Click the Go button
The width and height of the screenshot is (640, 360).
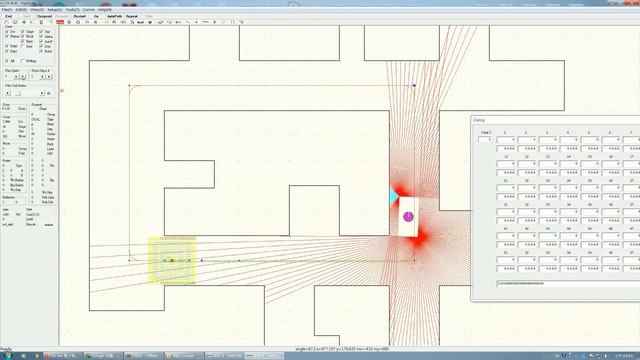coord(96,16)
